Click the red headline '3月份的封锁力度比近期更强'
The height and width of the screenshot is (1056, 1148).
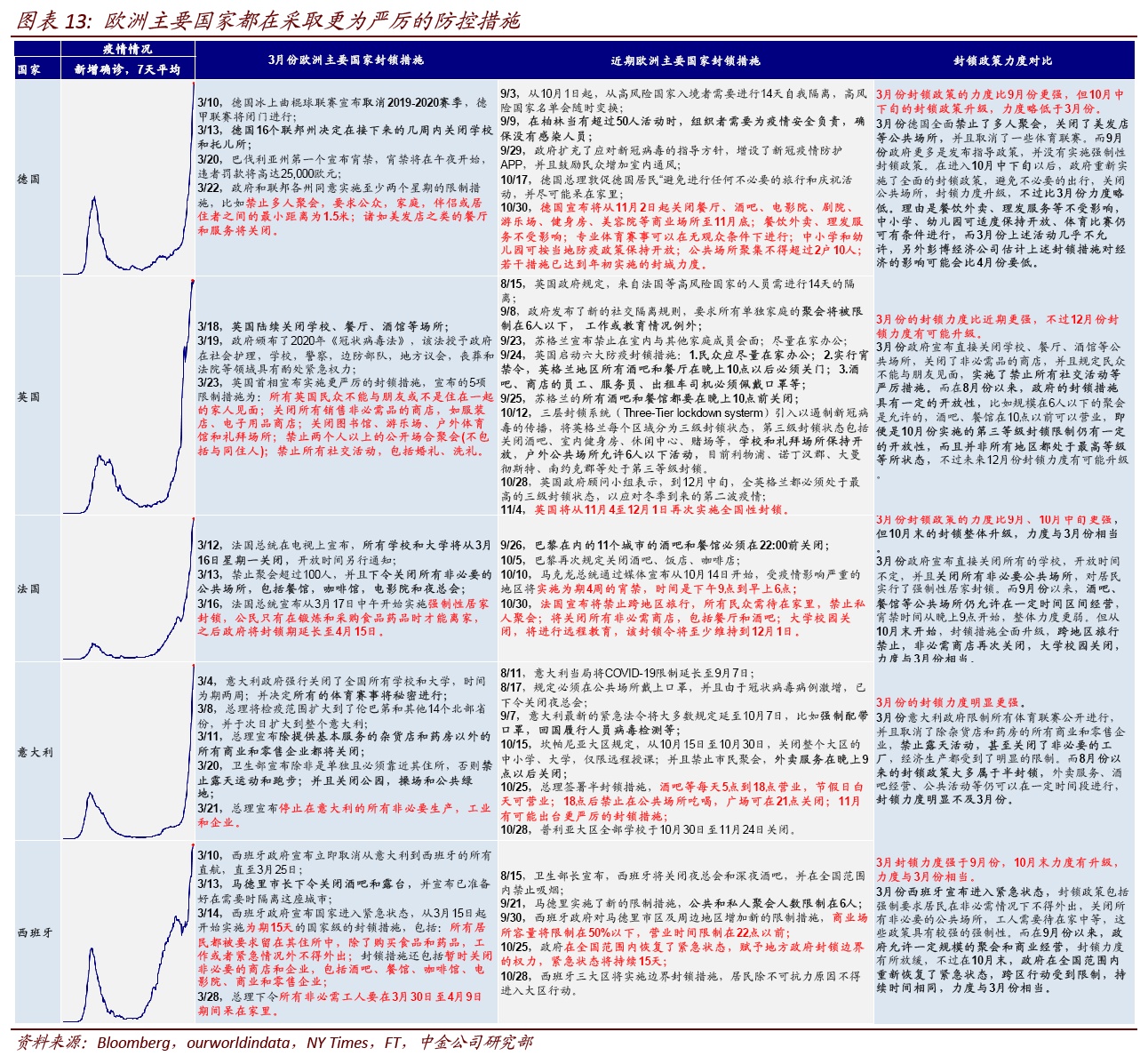tap(998, 326)
